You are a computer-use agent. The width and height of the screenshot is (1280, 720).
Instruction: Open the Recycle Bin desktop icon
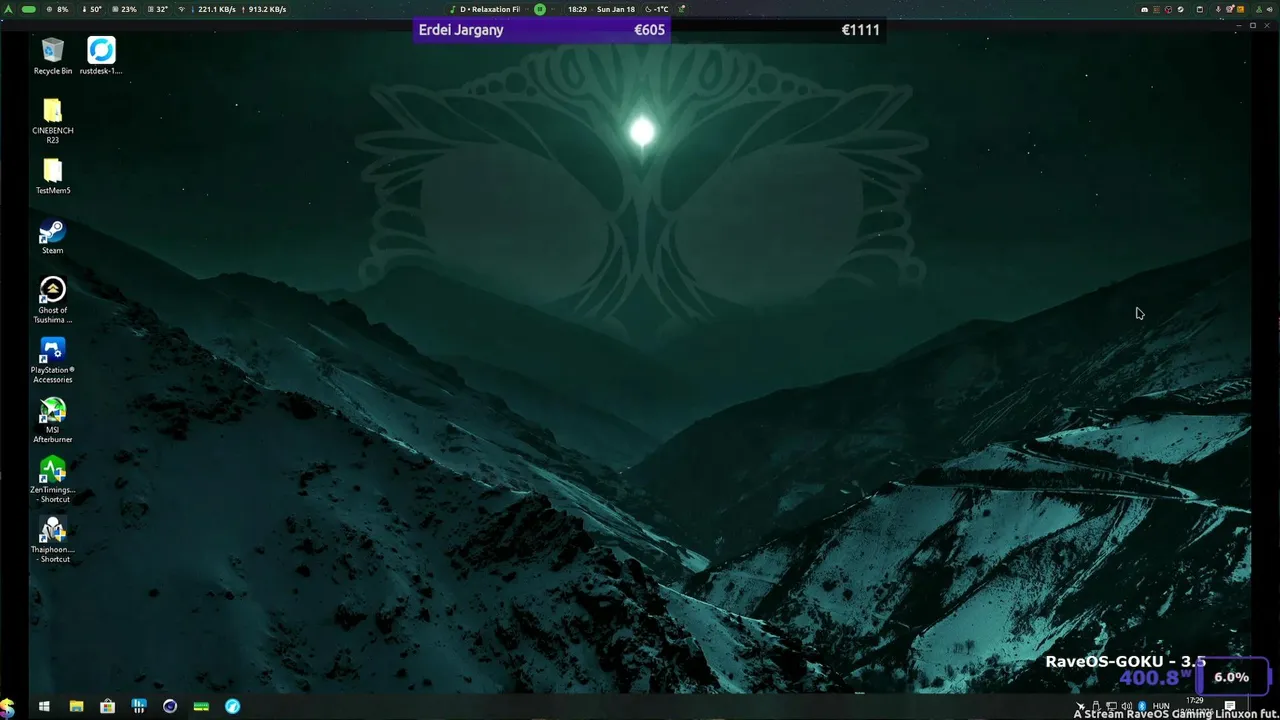[52, 56]
